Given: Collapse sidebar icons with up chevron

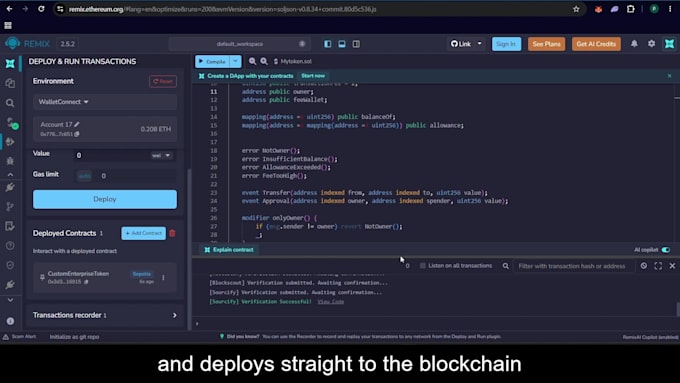Looking at the screenshot, I should coord(10,174).
